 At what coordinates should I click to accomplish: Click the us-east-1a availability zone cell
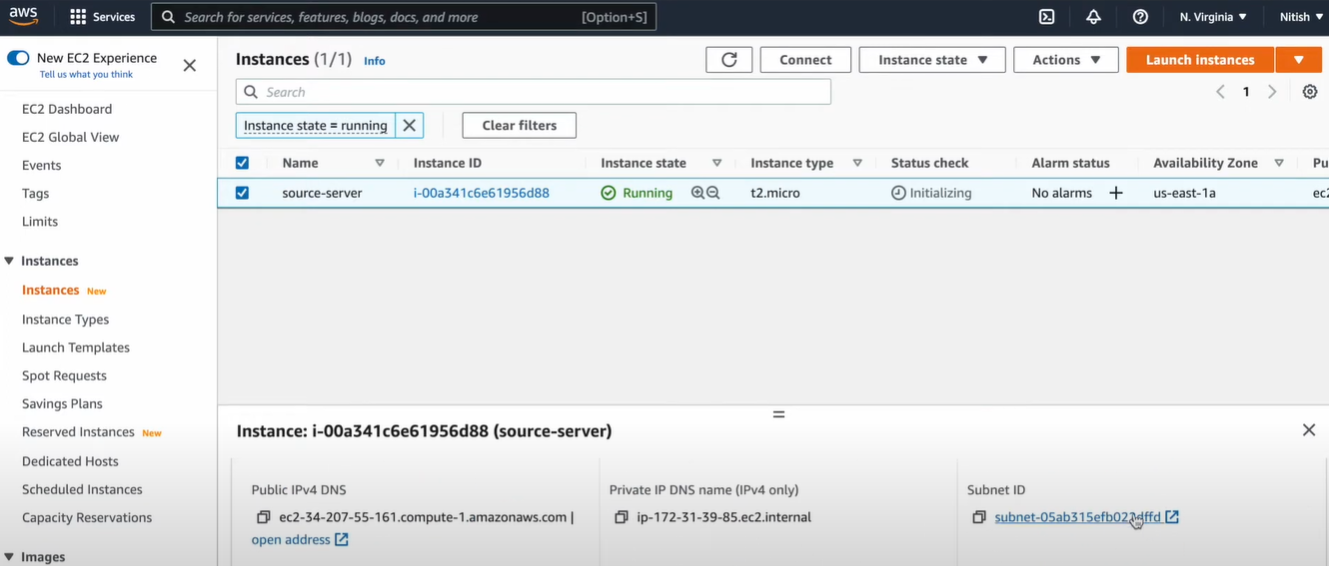pos(1184,193)
